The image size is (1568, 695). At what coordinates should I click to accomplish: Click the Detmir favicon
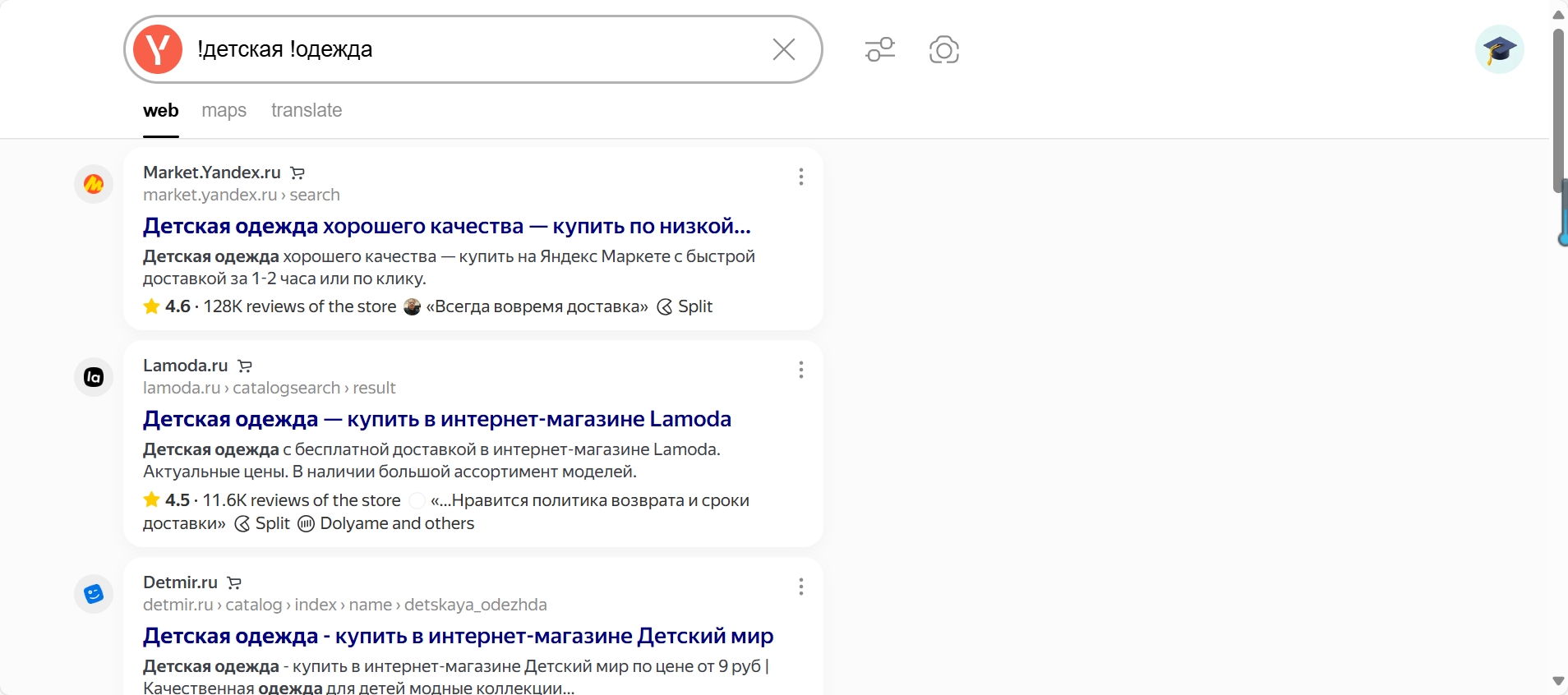[94, 594]
